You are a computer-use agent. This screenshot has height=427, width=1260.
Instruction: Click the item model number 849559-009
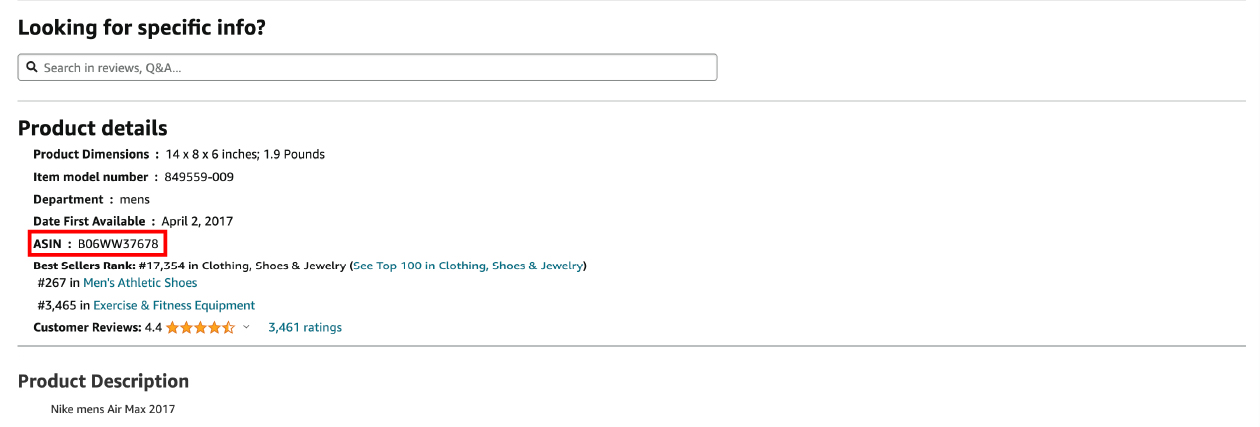(x=199, y=177)
